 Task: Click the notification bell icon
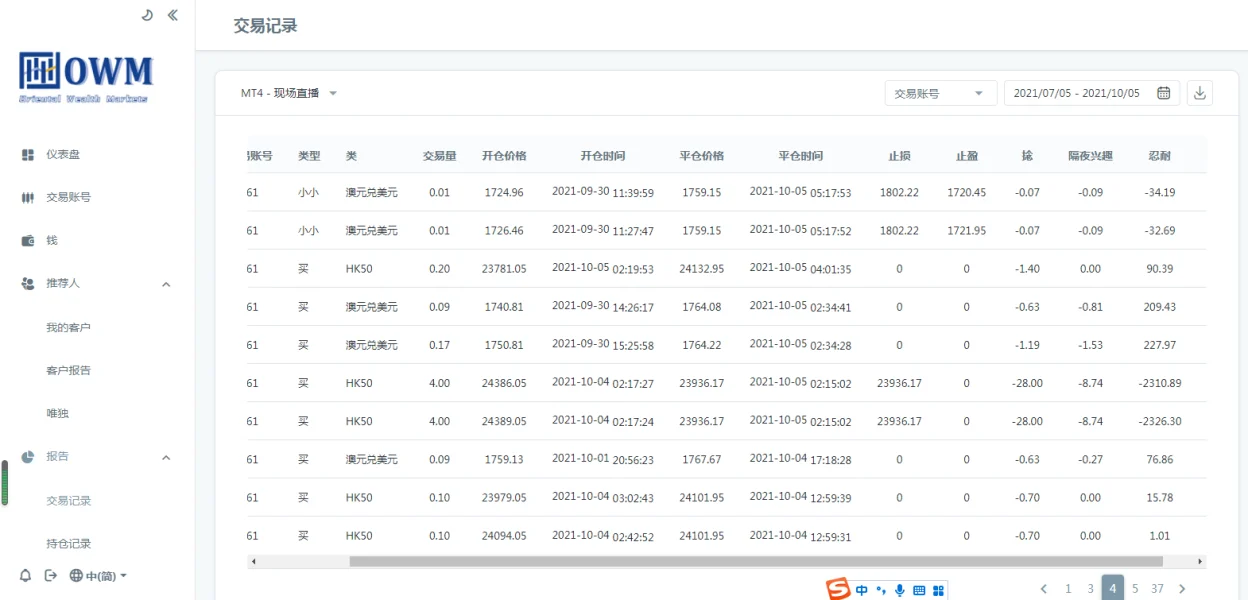point(26,576)
